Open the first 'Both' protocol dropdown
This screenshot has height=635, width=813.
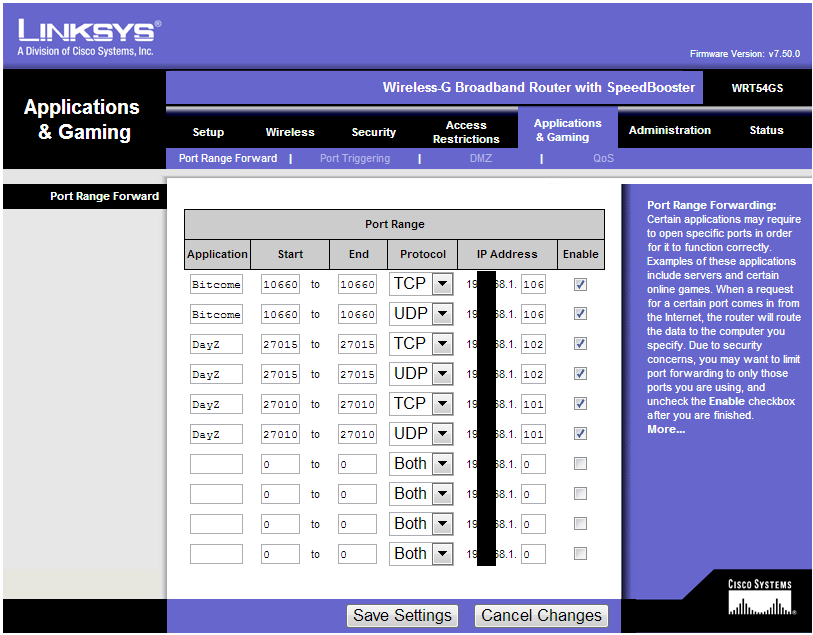421,463
